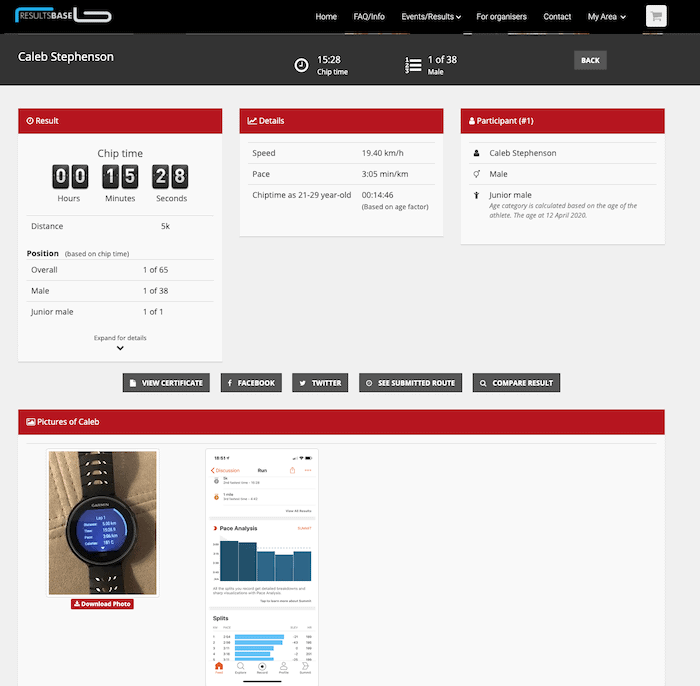Expand the result details chevron
Image resolution: width=700 pixels, height=686 pixels.
click(120, 348)
